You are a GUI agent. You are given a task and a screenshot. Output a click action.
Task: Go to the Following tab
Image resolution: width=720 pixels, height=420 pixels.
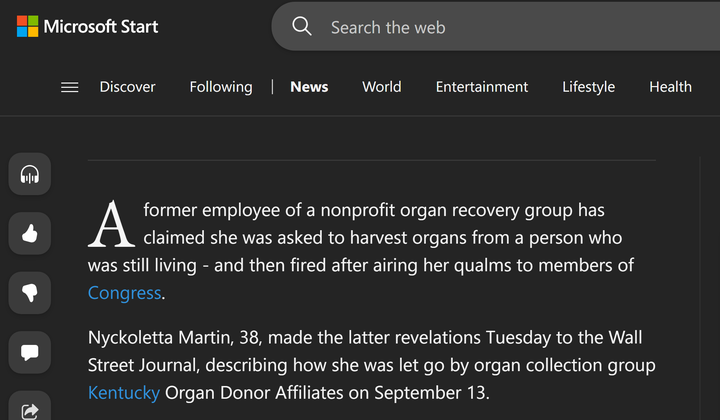221,87
